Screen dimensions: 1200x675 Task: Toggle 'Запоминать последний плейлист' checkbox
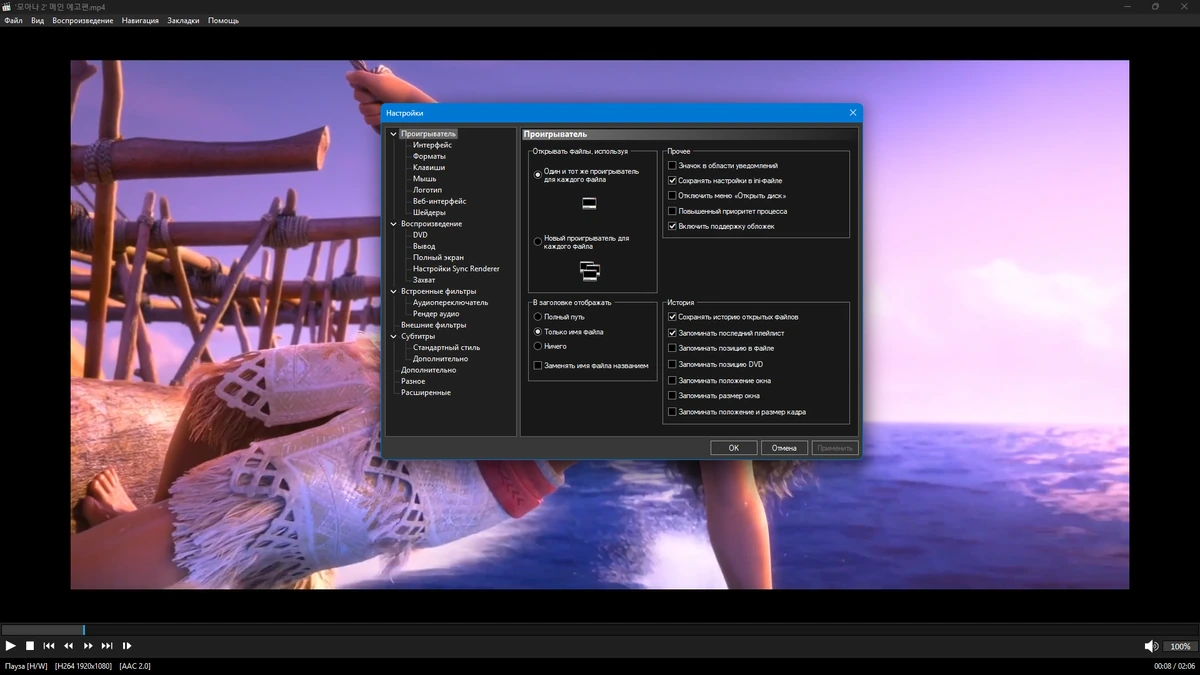coord(672,333)
